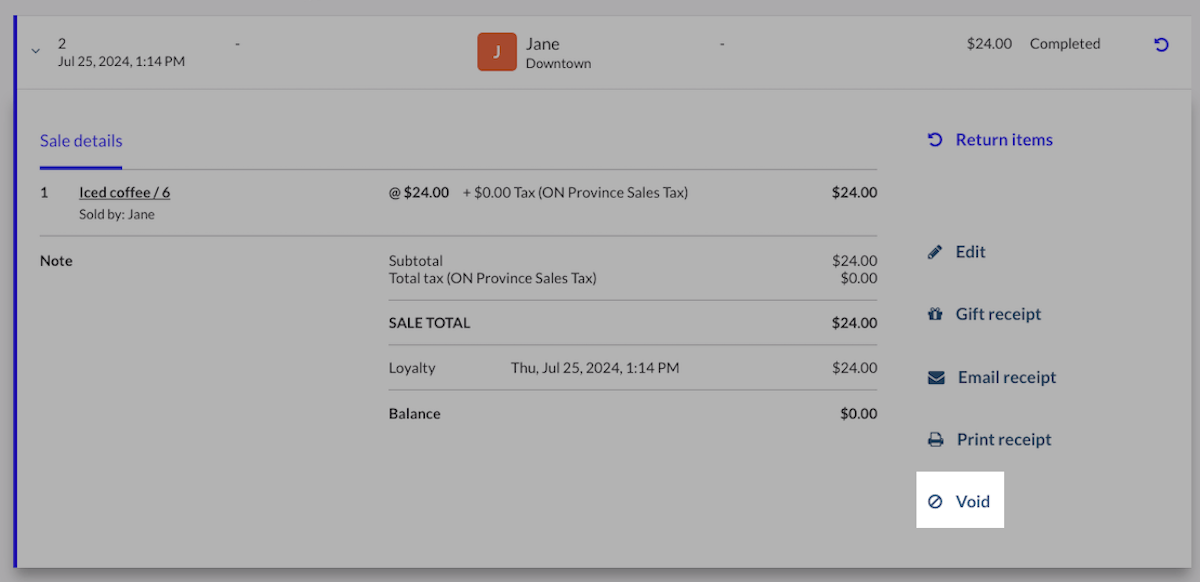Image resolution: width=1200 pixels, height=582 pixels.
Task: Click the pencil icon next to Edit
Action: tap(935, 252)
